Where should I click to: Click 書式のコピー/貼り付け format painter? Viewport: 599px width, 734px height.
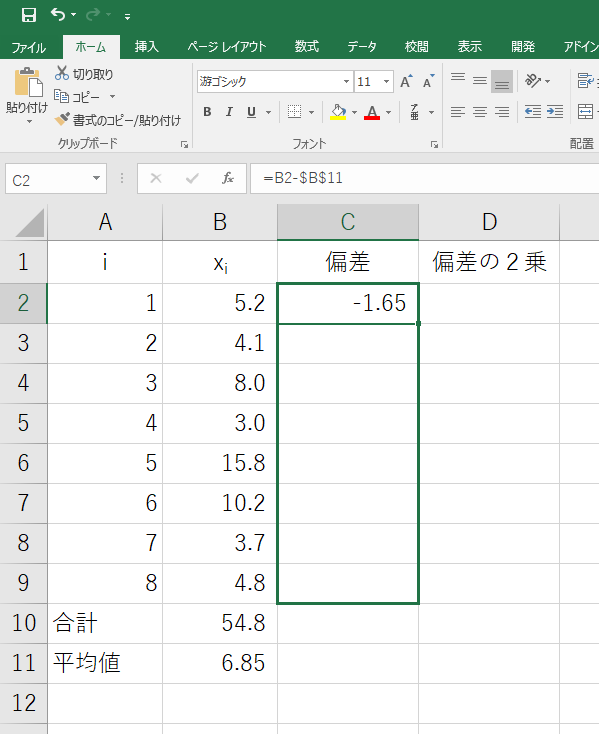click(117, 120)
